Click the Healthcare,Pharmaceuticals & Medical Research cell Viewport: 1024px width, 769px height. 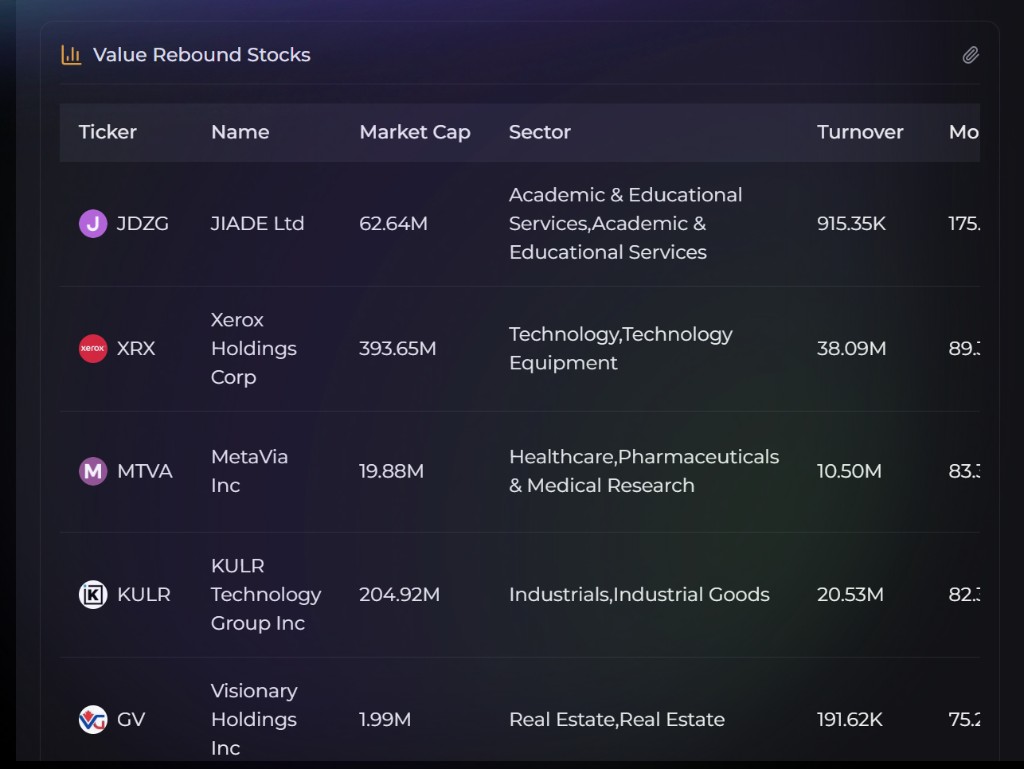pos(644,471)
